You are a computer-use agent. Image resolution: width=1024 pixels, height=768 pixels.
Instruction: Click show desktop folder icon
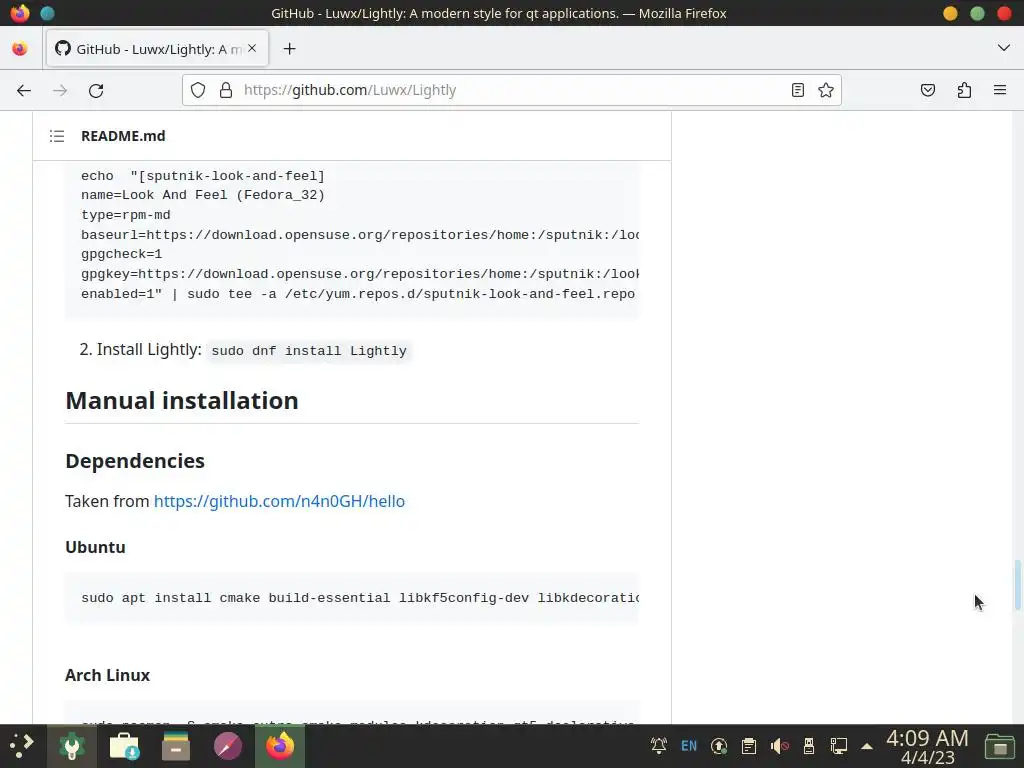pyautogui.click(x=999, y=746)
